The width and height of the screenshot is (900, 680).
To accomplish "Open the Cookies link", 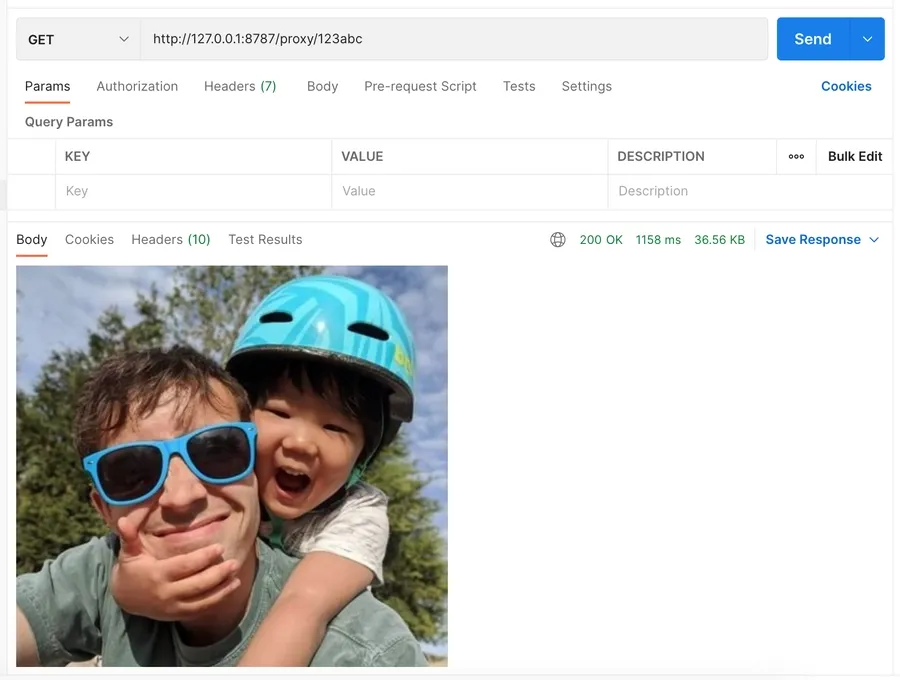I will 845,86.
